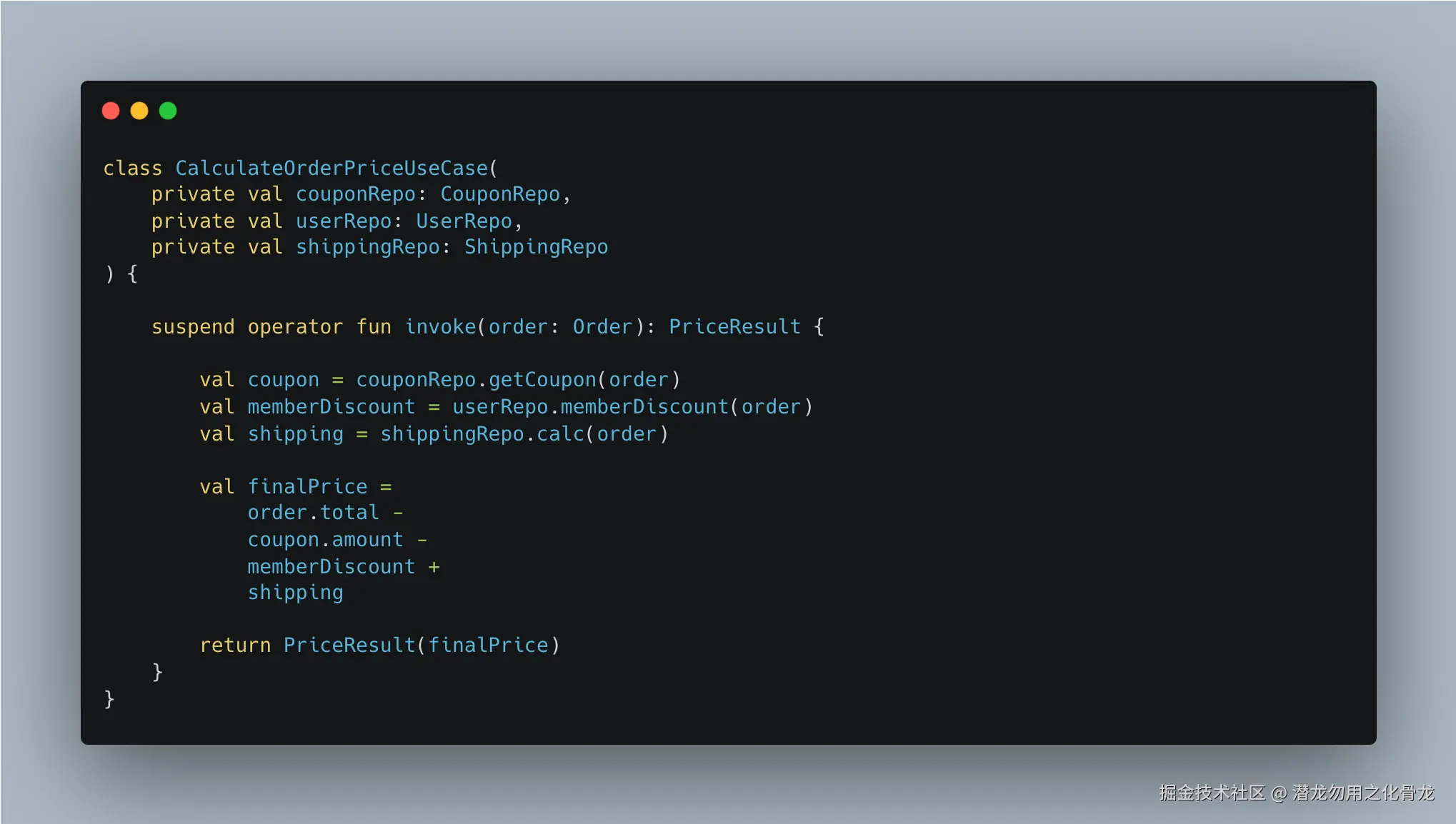Click the finalPrice variable declaration

(x=307, y=487)
